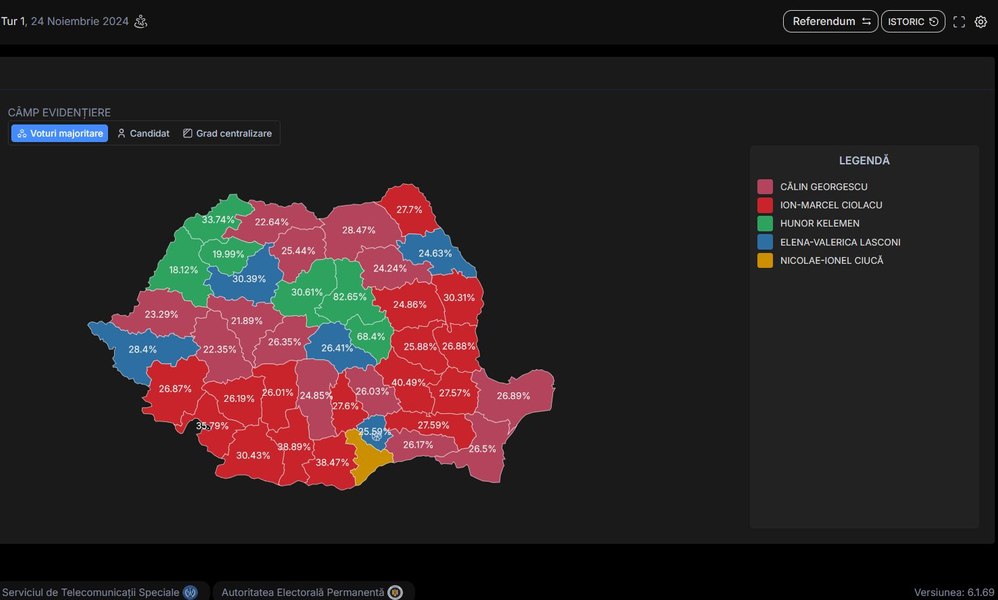Switch highlight mode to Grad centralizare
998x600 pixels.
pyautogui.click(x=227, y=133)
